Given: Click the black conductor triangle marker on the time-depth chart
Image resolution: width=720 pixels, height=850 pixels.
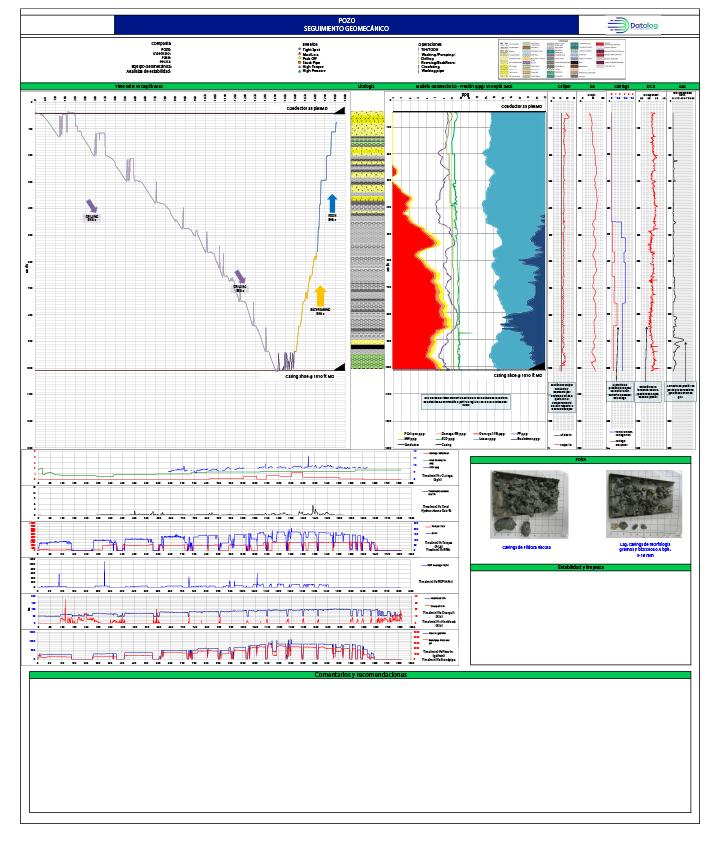Looking at the screenshot, I should (x=339, y=110).
